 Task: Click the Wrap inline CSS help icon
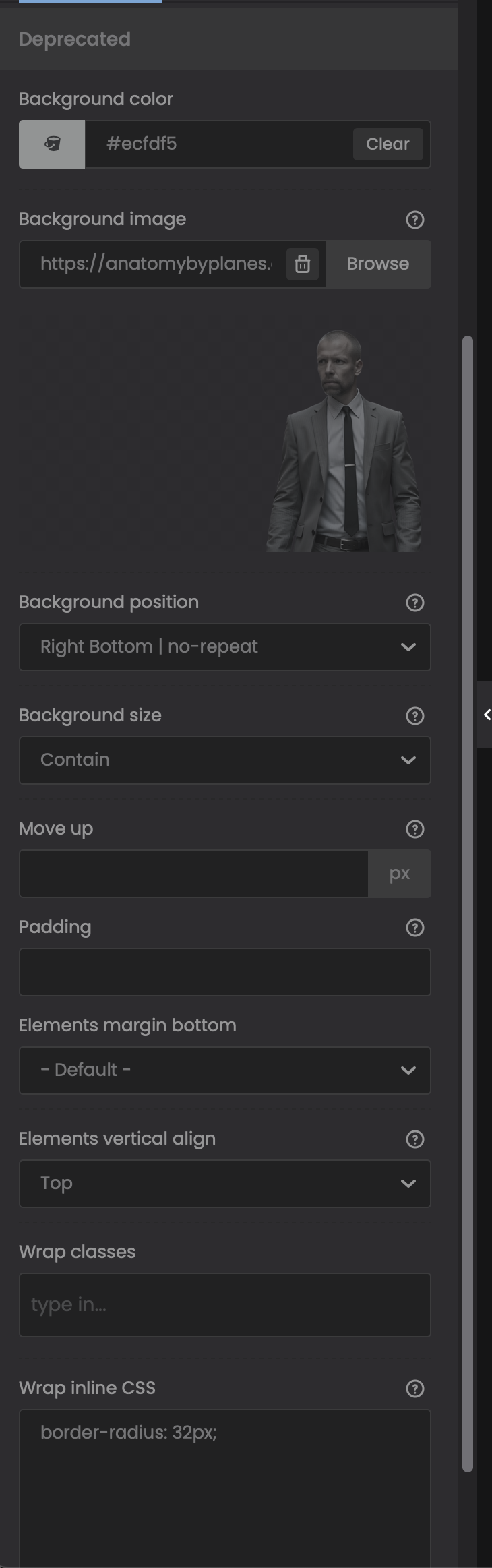(415, 1389)
